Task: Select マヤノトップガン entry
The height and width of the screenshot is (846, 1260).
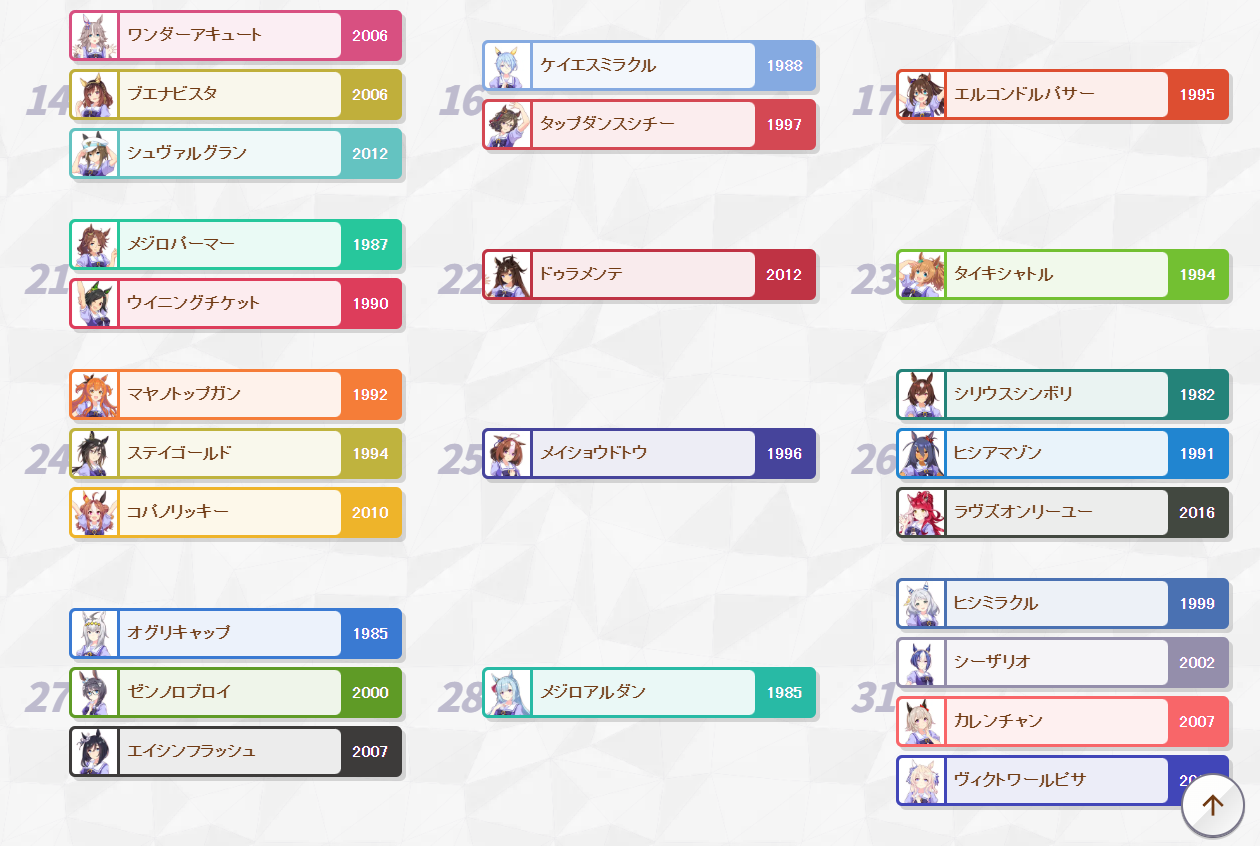Action: coord(236,394)
